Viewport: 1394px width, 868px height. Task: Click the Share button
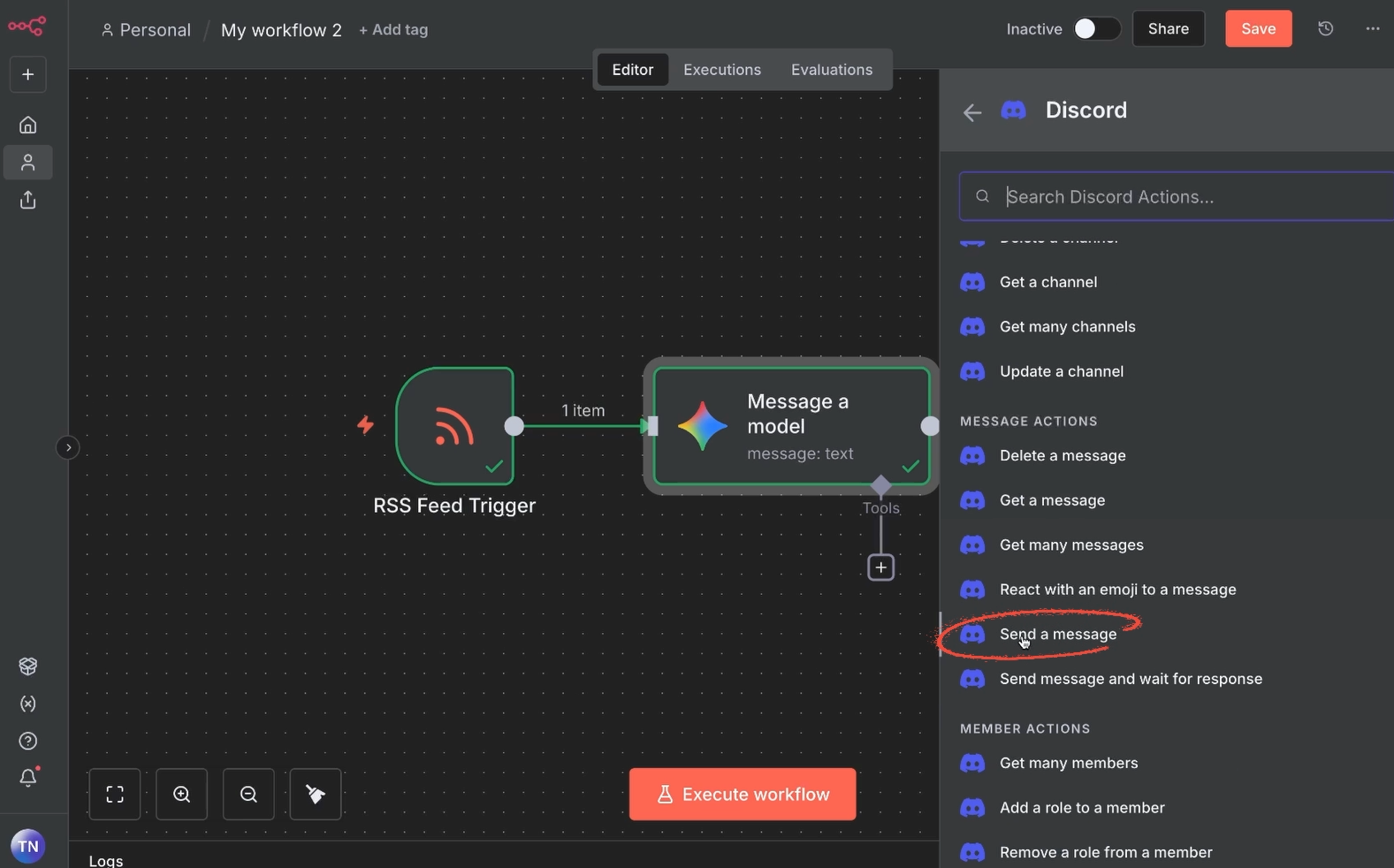[x=1169, y=29]
